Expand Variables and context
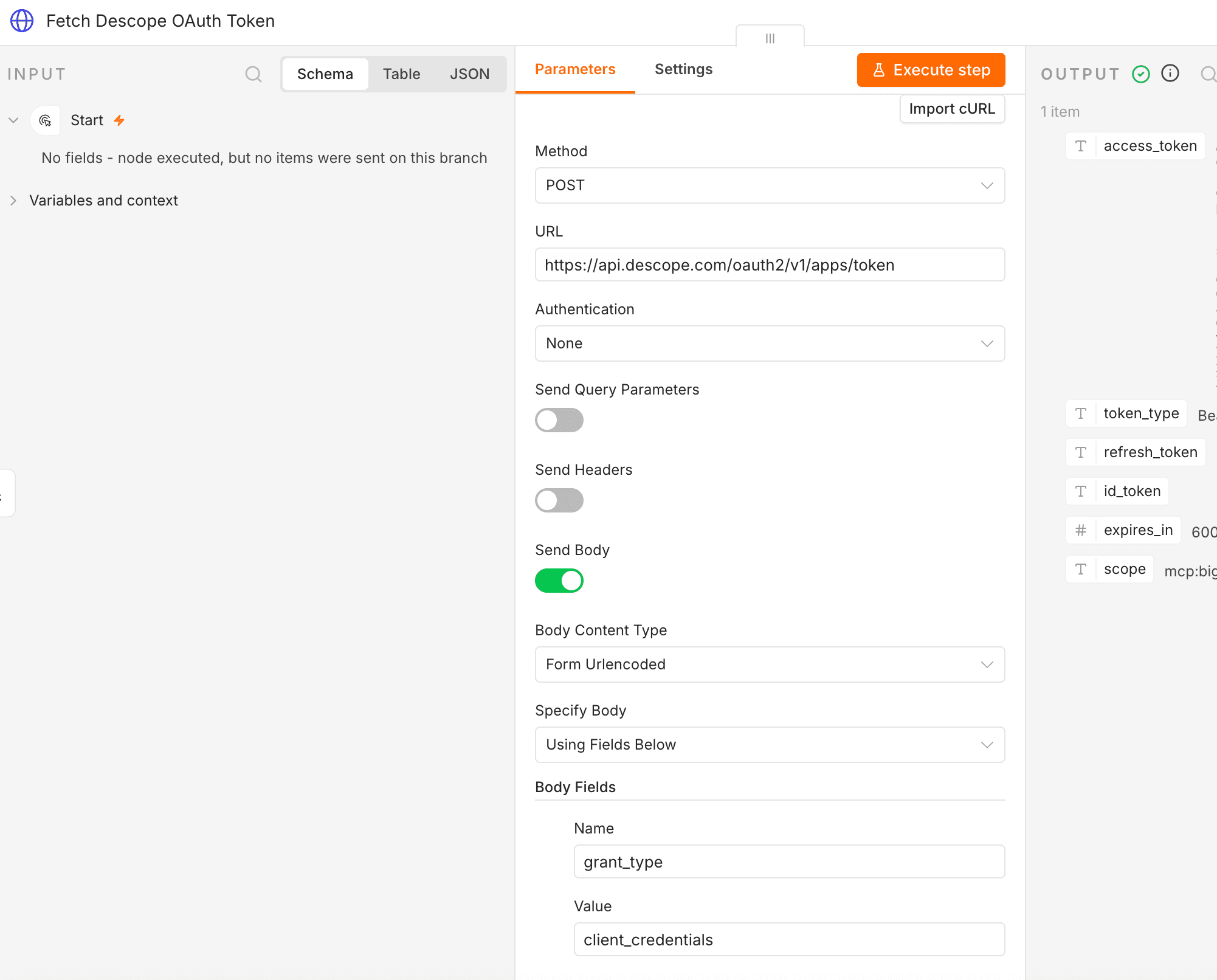 coord(13,201)
